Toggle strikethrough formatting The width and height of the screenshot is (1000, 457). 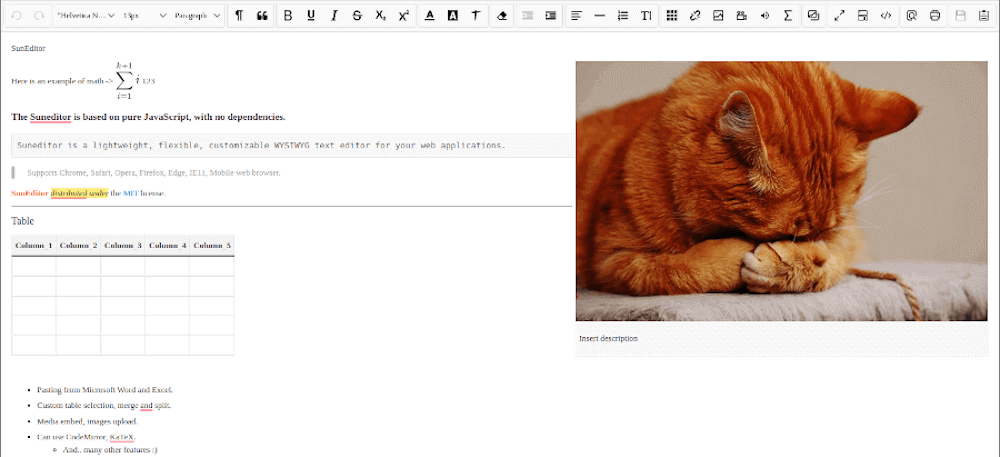357,16
